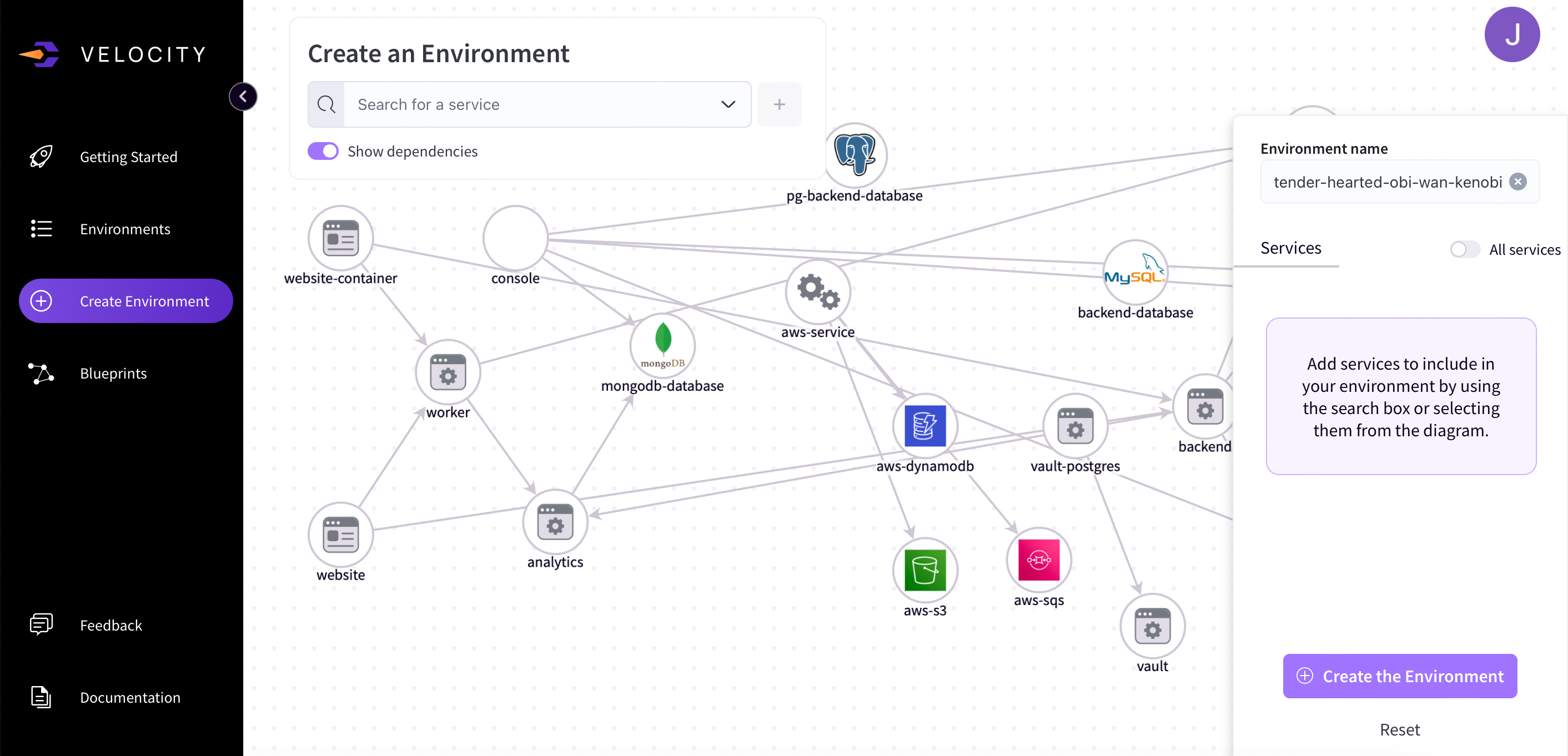The width and height of the screenshot is (1568, 756).
Task: Focus the Search for a service field
Action: (x=529, y=104)
